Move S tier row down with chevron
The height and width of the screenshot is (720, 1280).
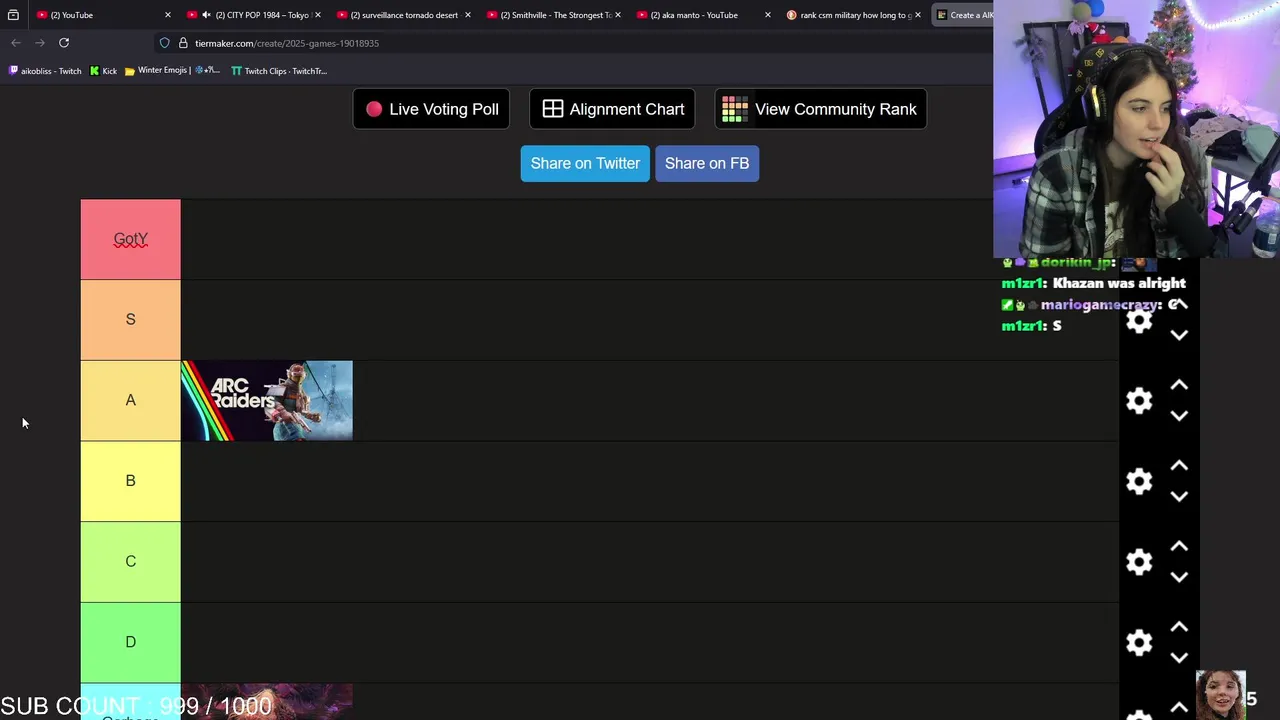(1179, 335)
